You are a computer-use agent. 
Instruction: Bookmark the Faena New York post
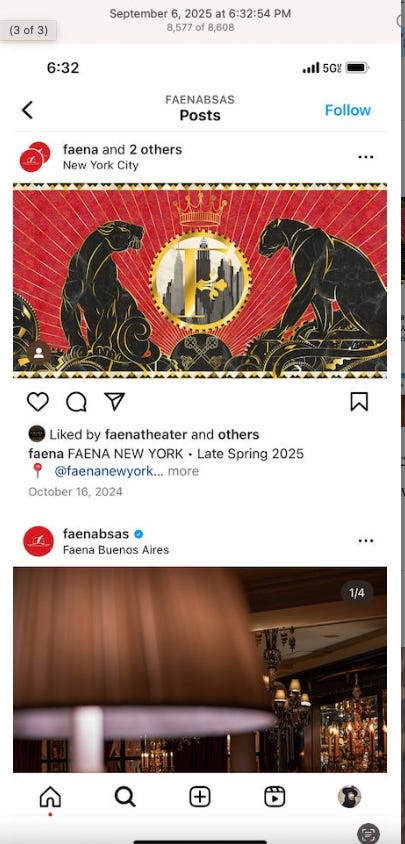tap(359, 402)
